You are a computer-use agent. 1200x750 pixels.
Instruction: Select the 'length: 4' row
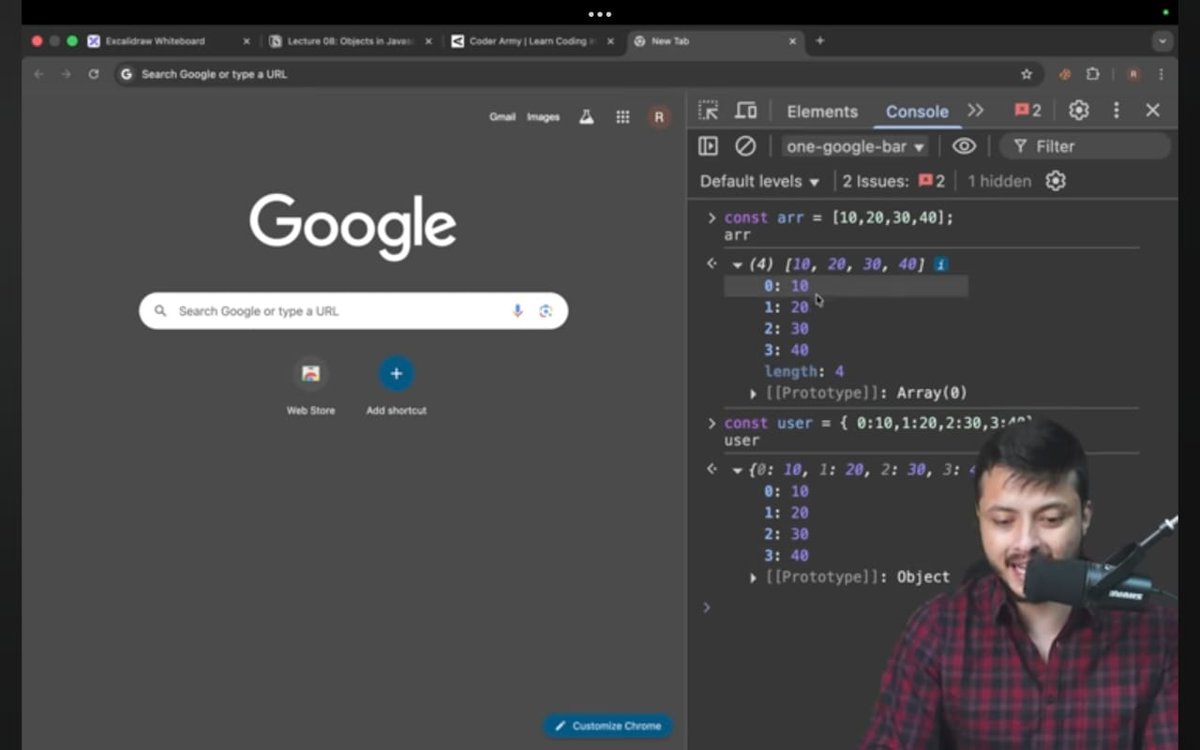point(804,372)
